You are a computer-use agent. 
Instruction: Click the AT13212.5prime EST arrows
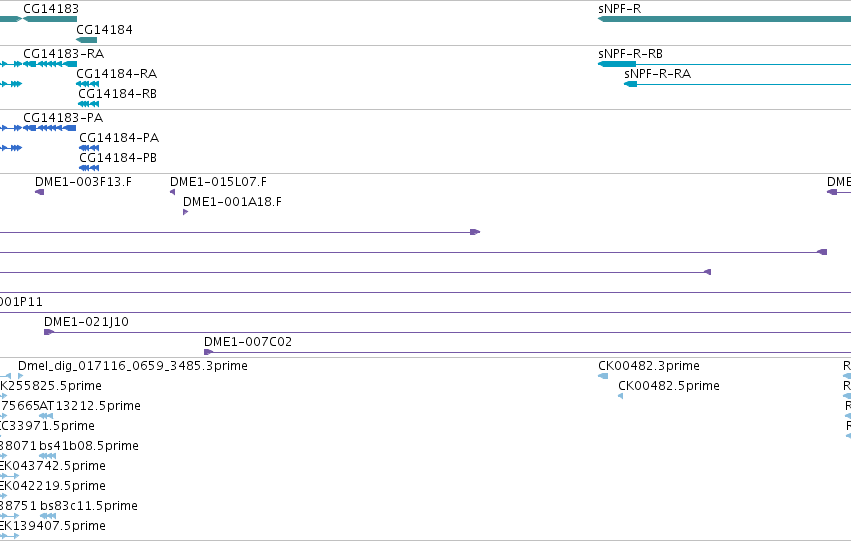point(46,416)
